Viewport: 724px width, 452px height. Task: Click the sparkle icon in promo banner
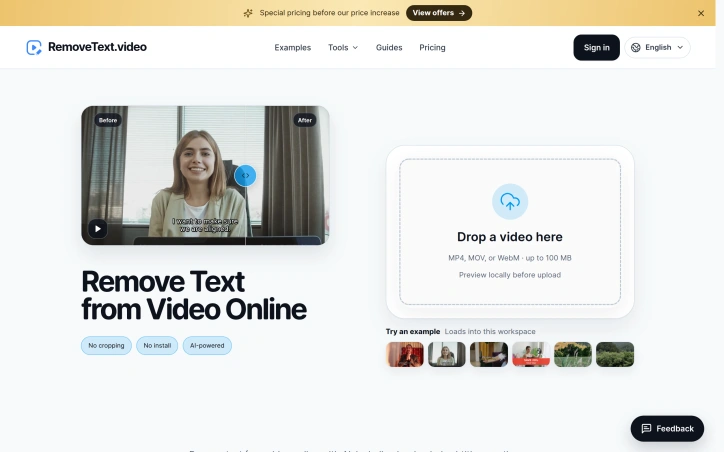tap(248, 13)
